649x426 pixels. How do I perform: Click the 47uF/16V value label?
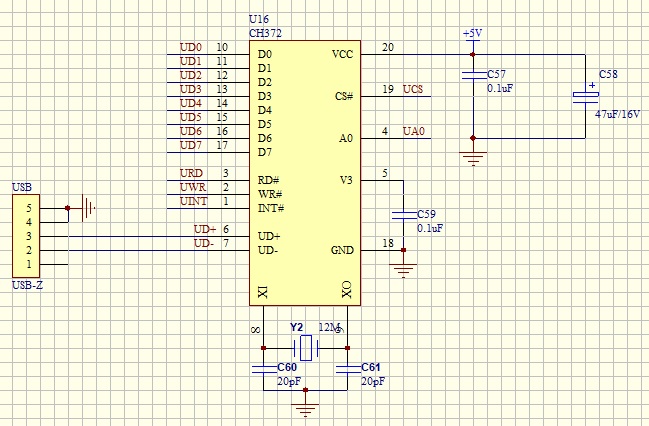click(x=618, y=114)
